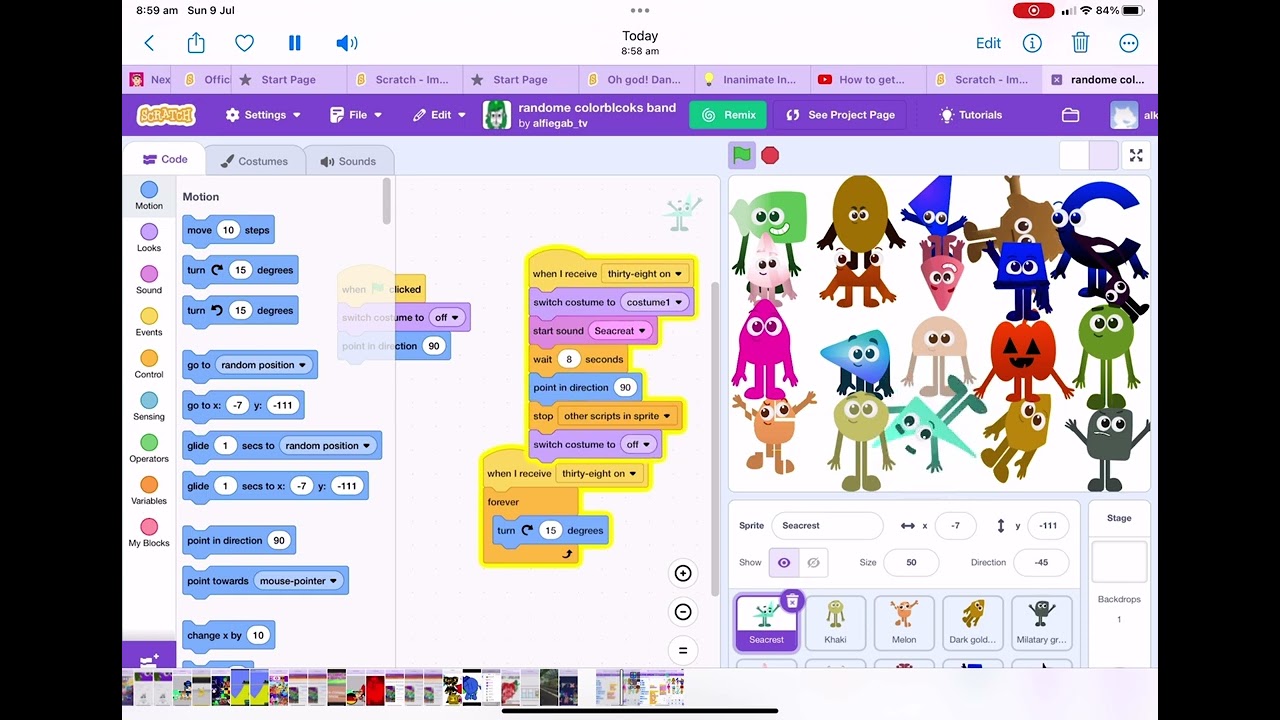
Task: Click the Remix button
Action: pyautogui.click(x=728, y=115)
